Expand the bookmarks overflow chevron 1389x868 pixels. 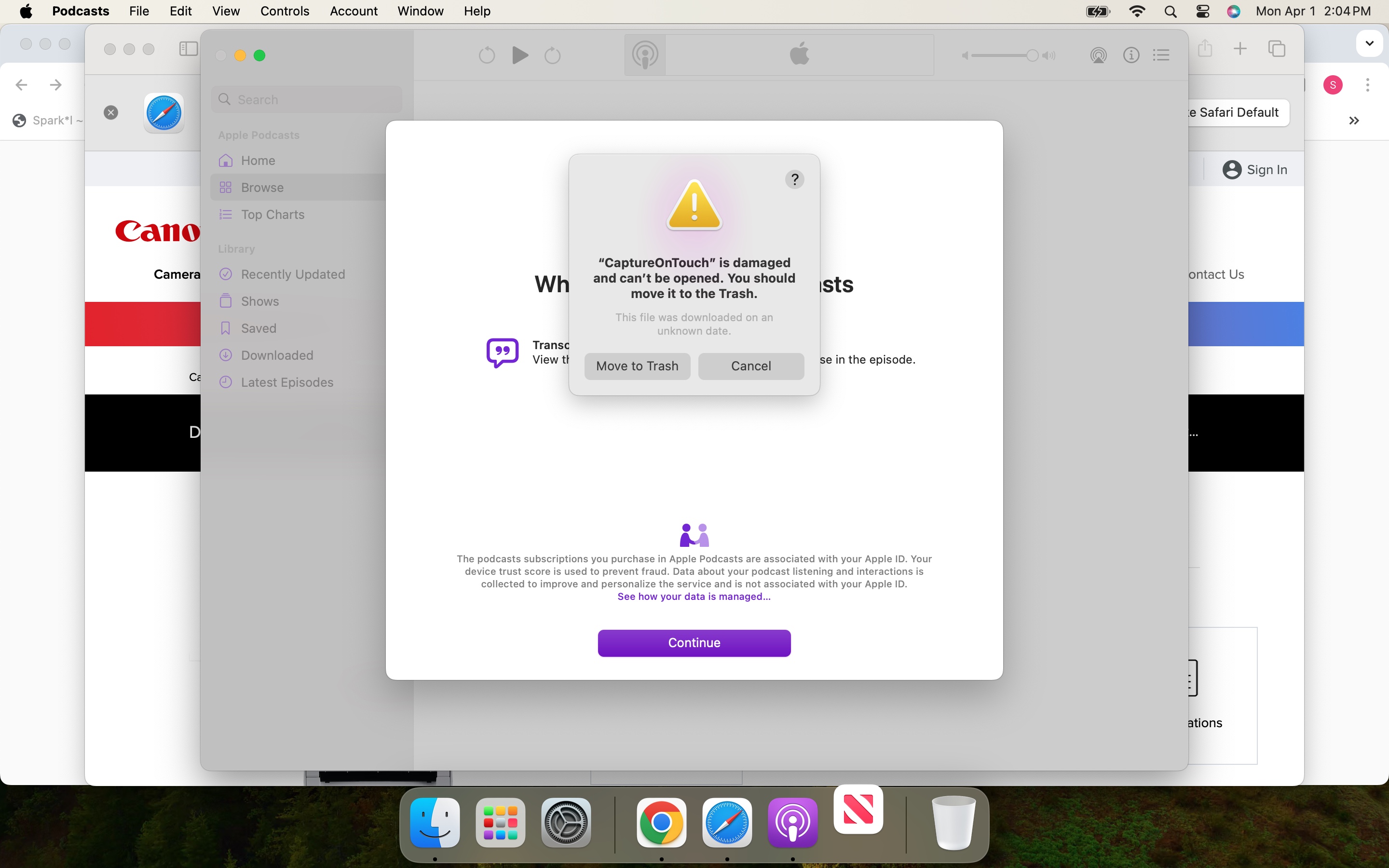pos(1353,121)
